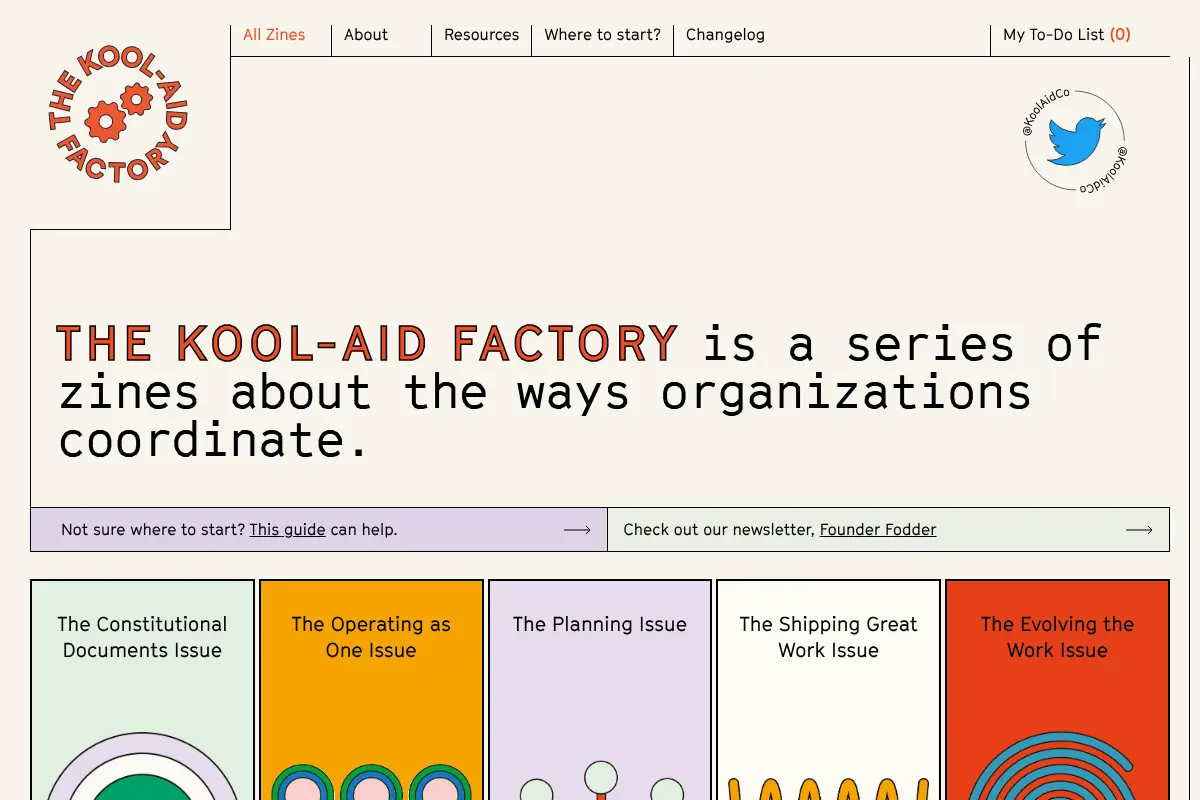Image resolution: width=1200 pixels, height=800 pixels.
Task: Click the text 'Check out our newsletter,'
Action: [719, 530]
